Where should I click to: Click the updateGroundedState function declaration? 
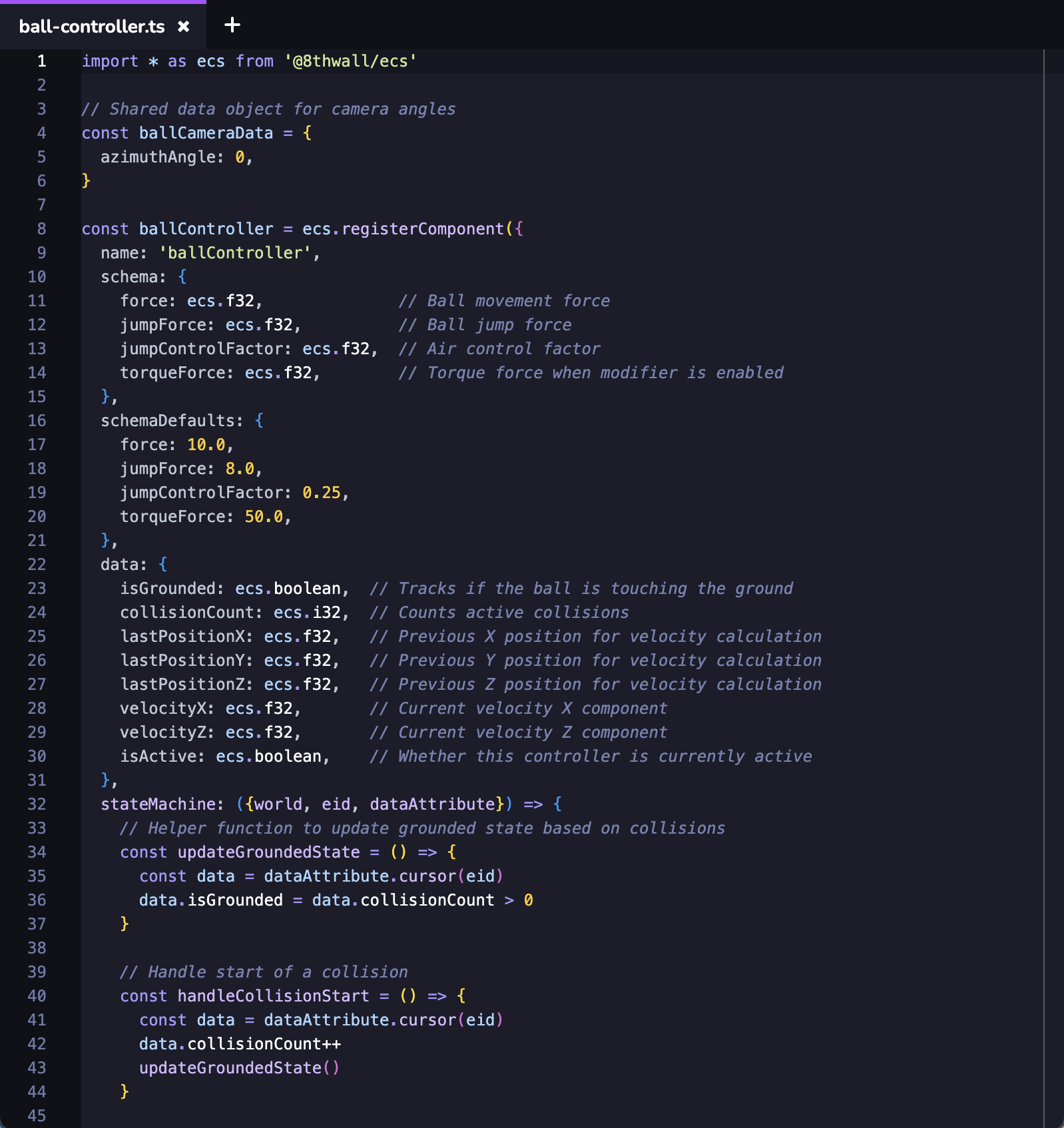[x=268, y=852]
